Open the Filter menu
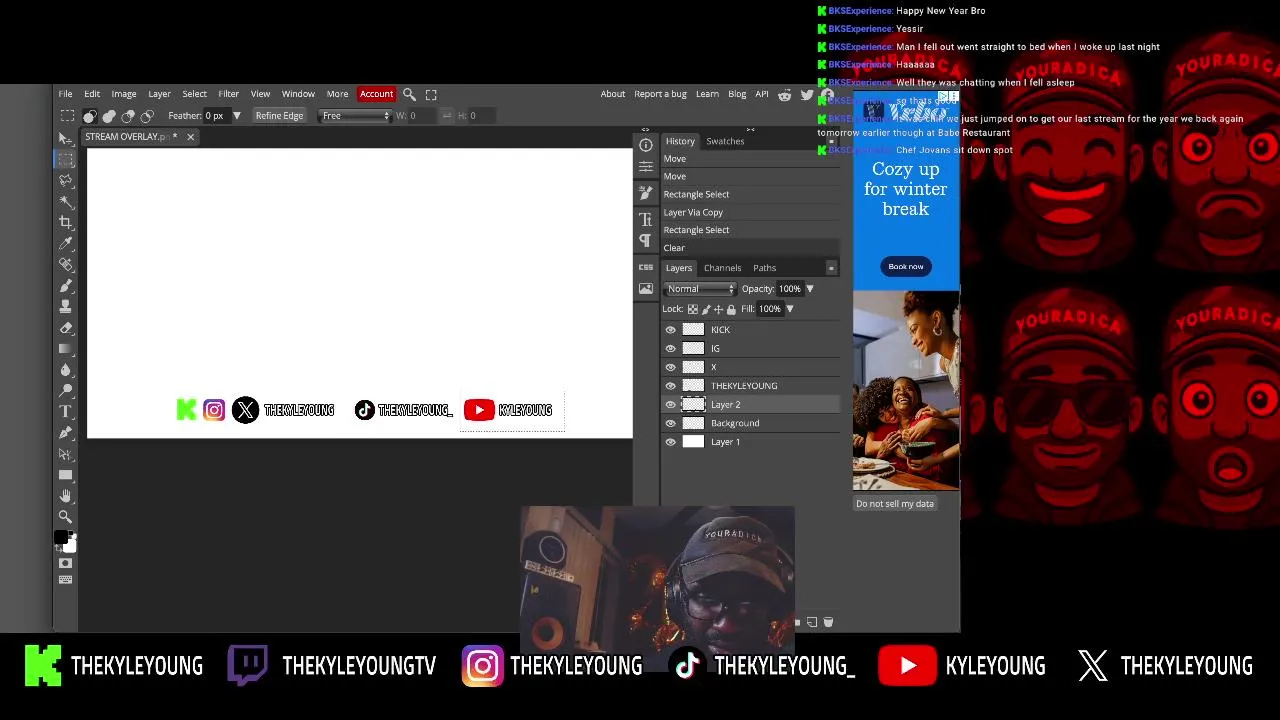The height and width of the screenshot is (720, 1280). (229, 94)
